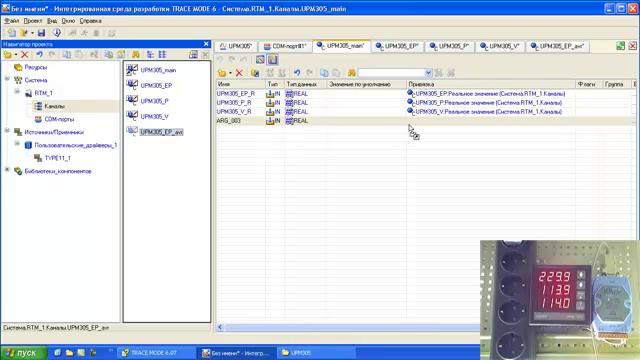Collapse the Система tree node
640x360 pixels.
click(7, 79)
